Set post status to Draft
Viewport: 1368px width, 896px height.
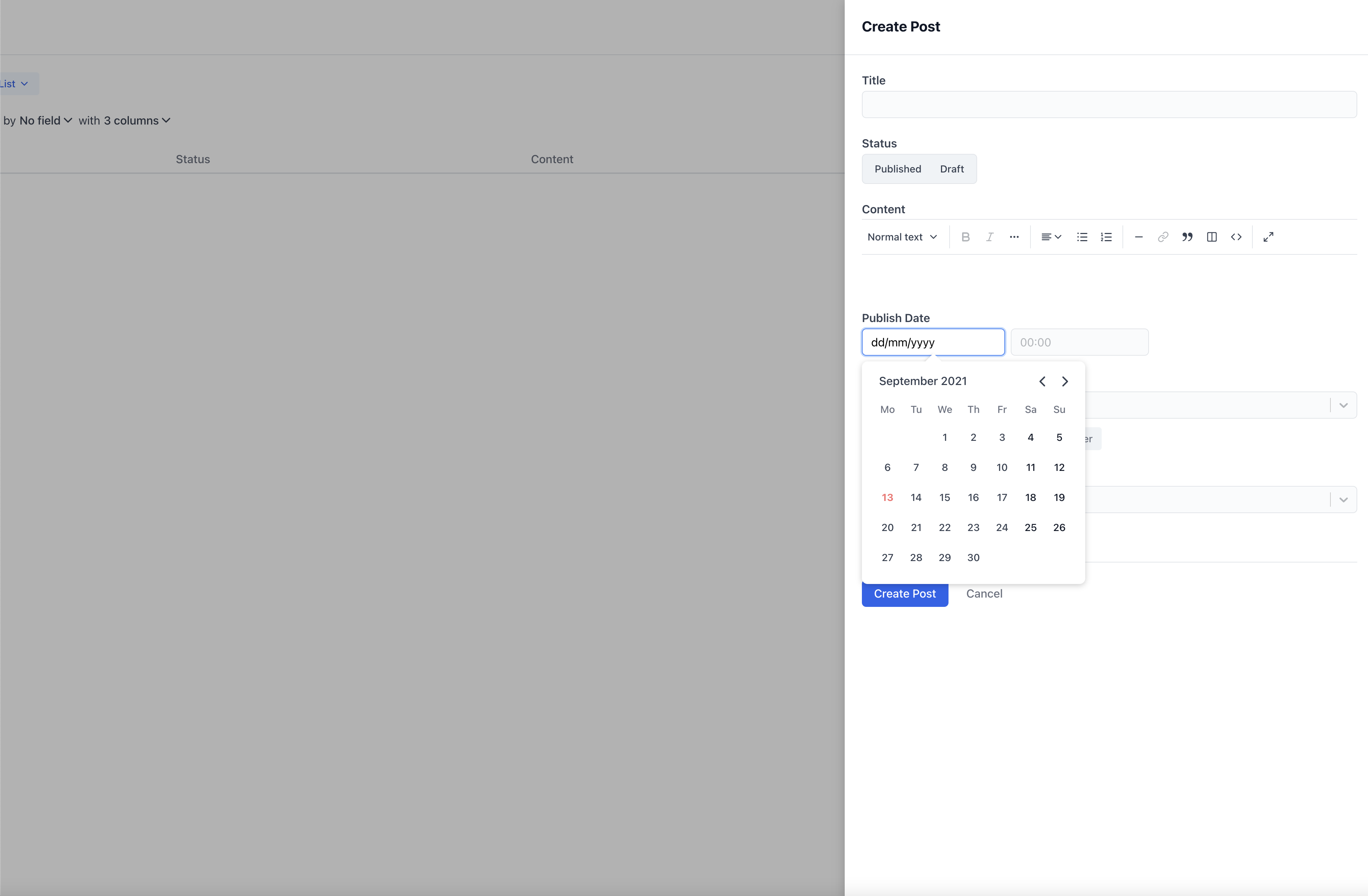pos(951,169)
